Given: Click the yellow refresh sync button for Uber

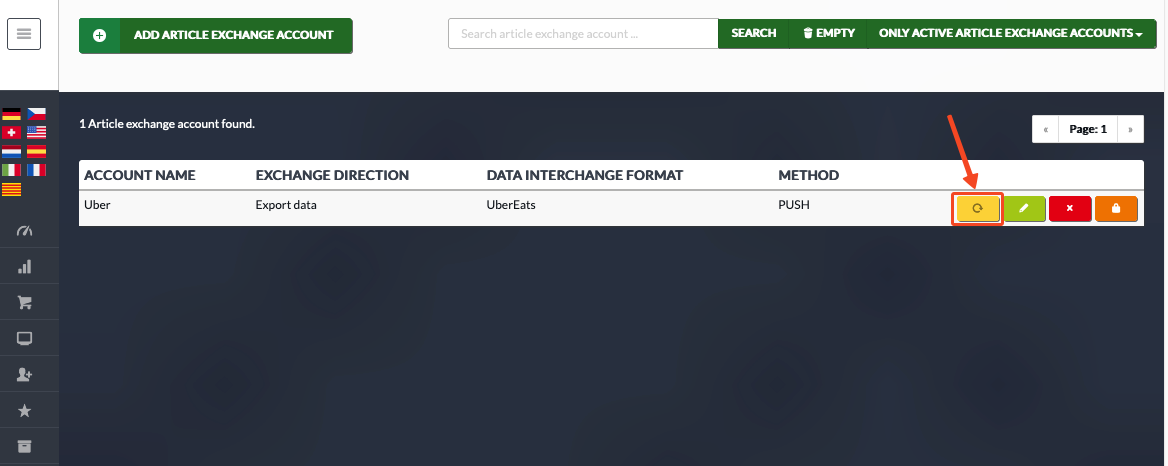Looking at the screenshot, I should (x=978, y=209).
